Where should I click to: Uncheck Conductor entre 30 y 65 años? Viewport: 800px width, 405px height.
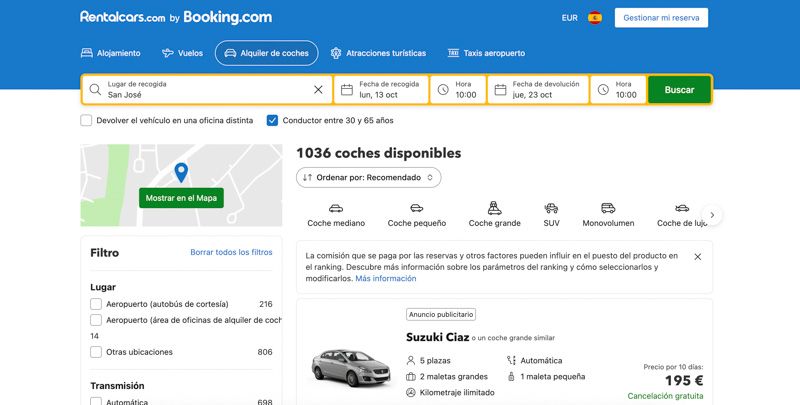click(273, 120)
